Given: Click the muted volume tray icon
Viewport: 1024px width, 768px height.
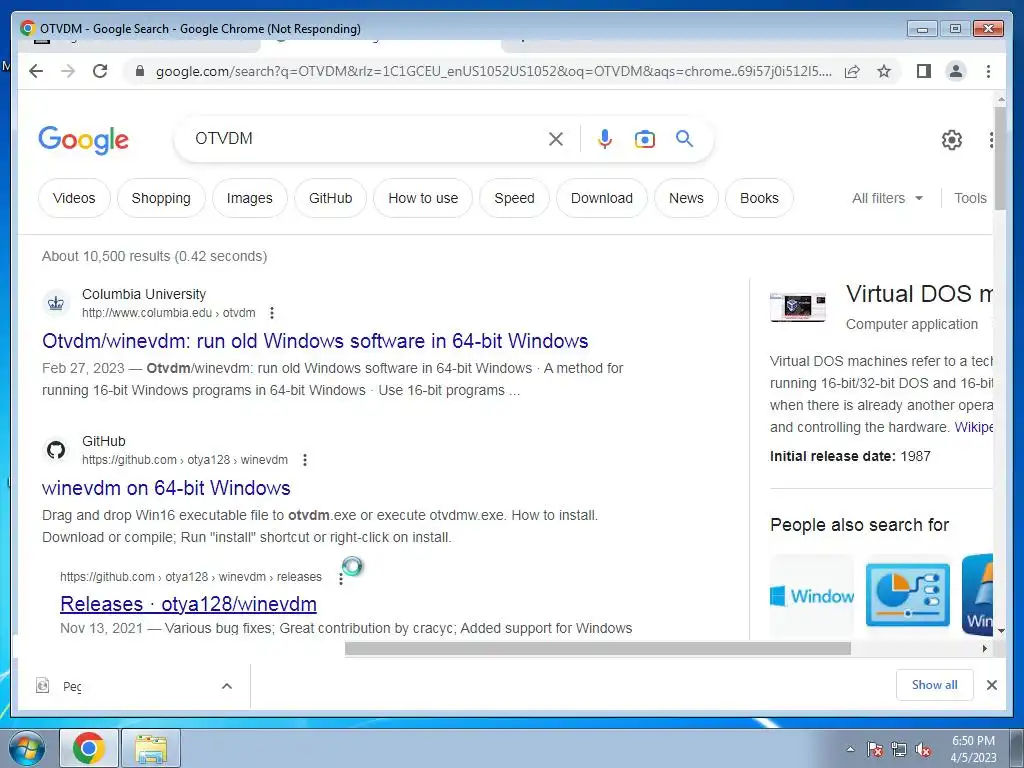Looking at the screenshot, I should pyautogui.click(x=923, y=749).
